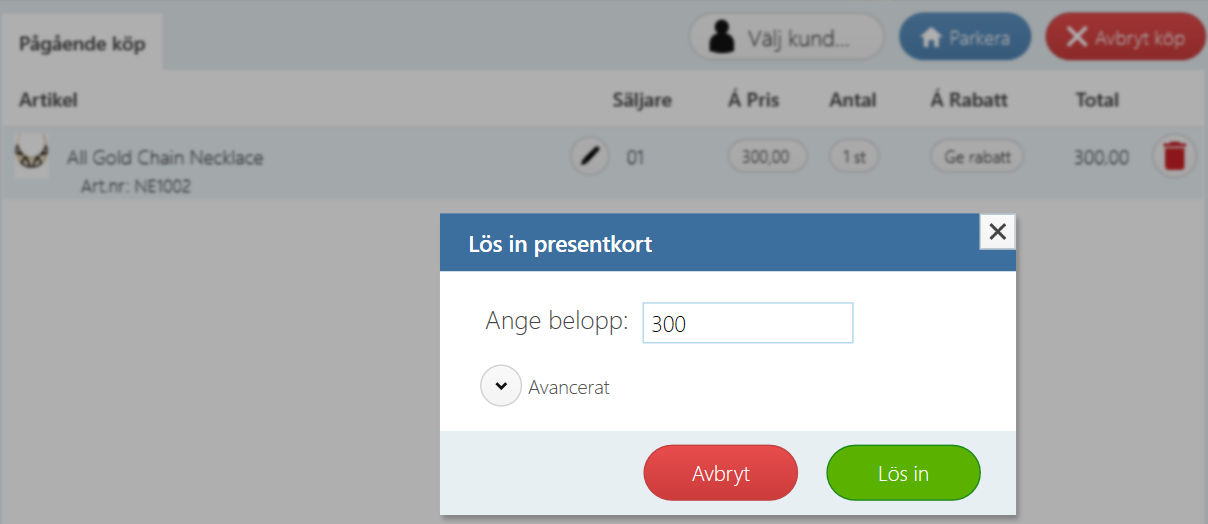The width and height of the screenshot is (1208, 524).
Task: Click the 300,00 unit price pill
Action: (767, 157)
